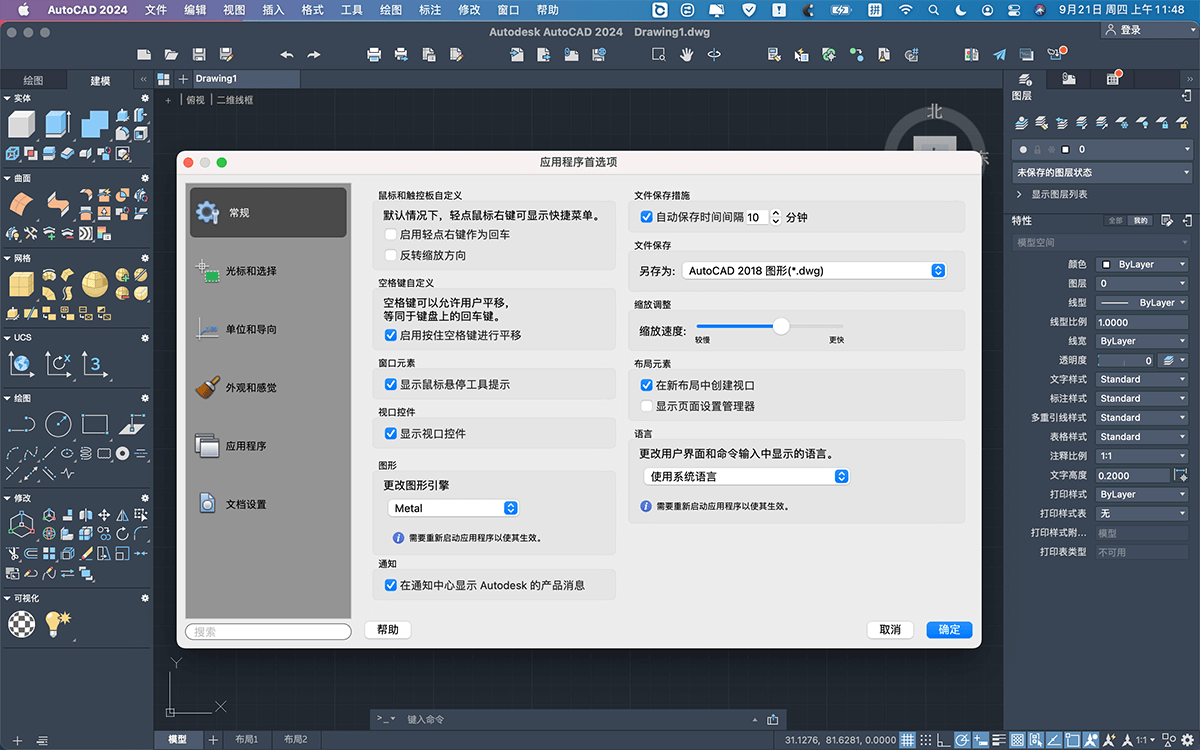Disable 自动保存时间间隔 checkbox
This screenshot has width=1200, height=750.
click(x=647, y=216)
